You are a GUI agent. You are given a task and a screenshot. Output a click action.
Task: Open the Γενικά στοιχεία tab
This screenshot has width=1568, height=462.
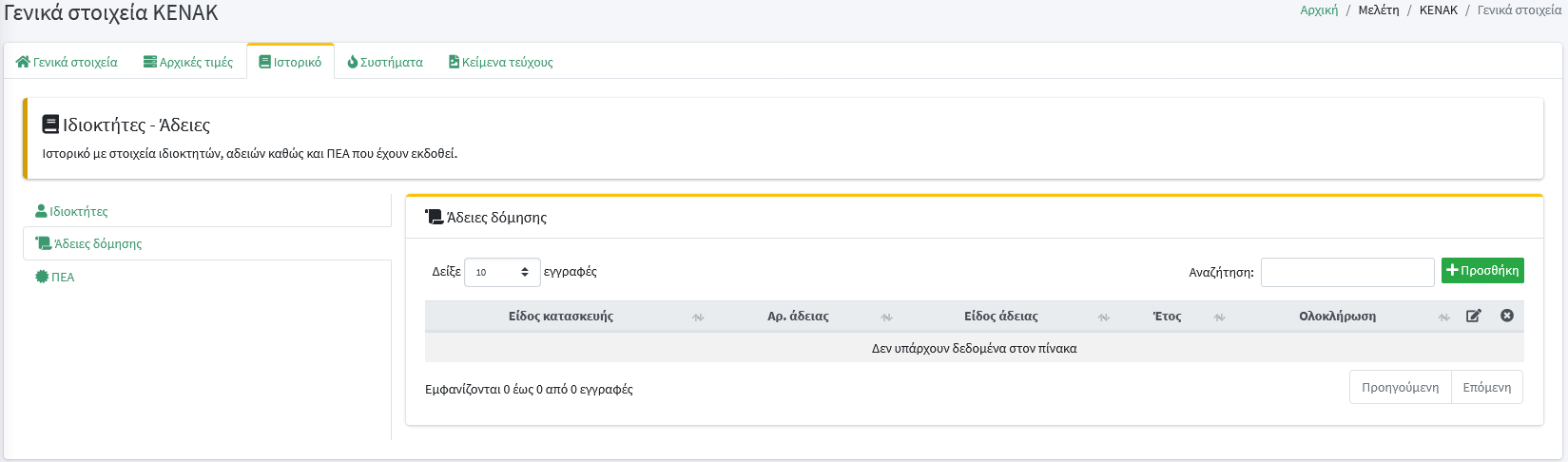(67, 62)
